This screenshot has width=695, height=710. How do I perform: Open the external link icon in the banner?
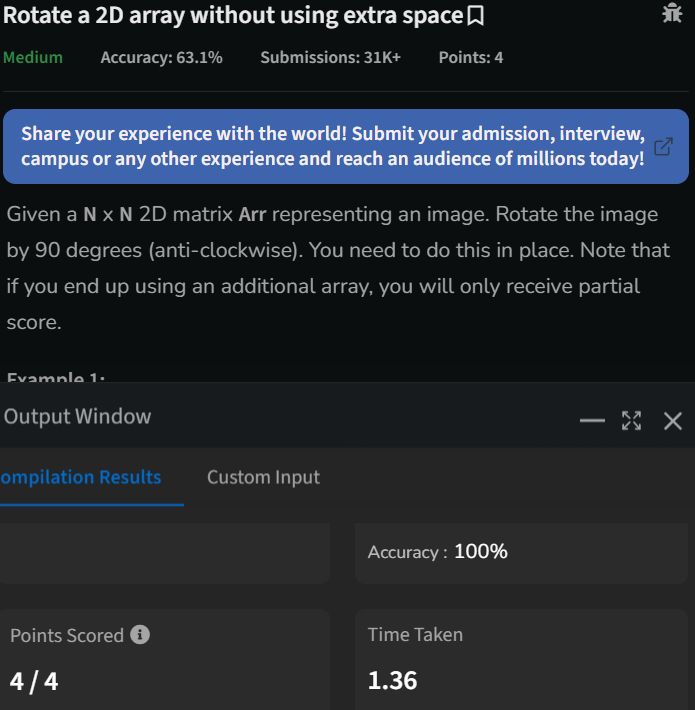tap(663, 147)
